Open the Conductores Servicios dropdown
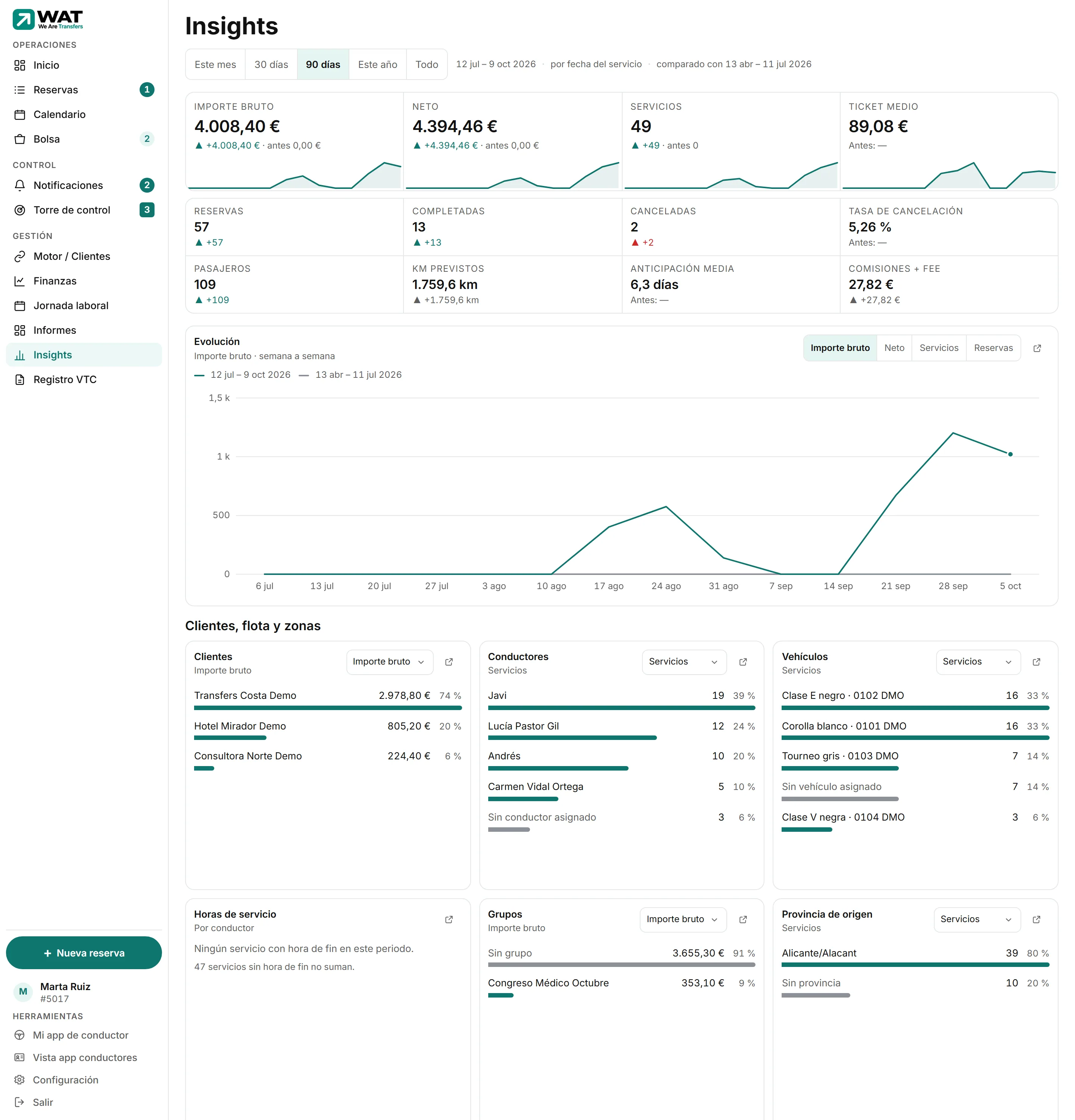 pos(684,662)
